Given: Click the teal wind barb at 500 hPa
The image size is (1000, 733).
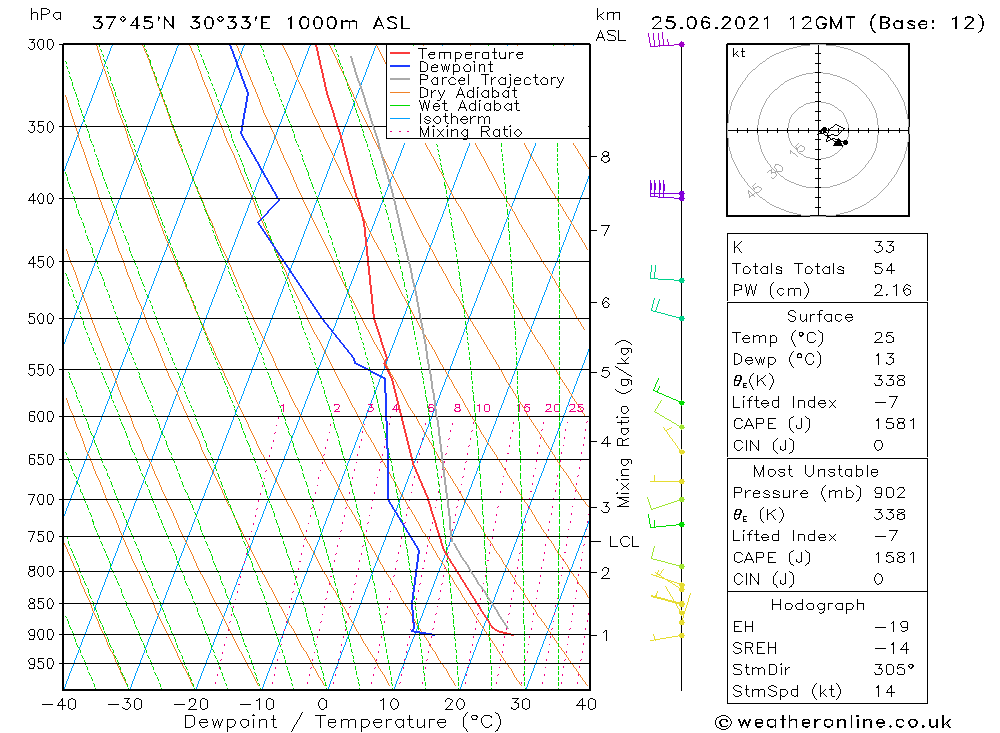Looking at the screenshot, I should click(667, 309).
